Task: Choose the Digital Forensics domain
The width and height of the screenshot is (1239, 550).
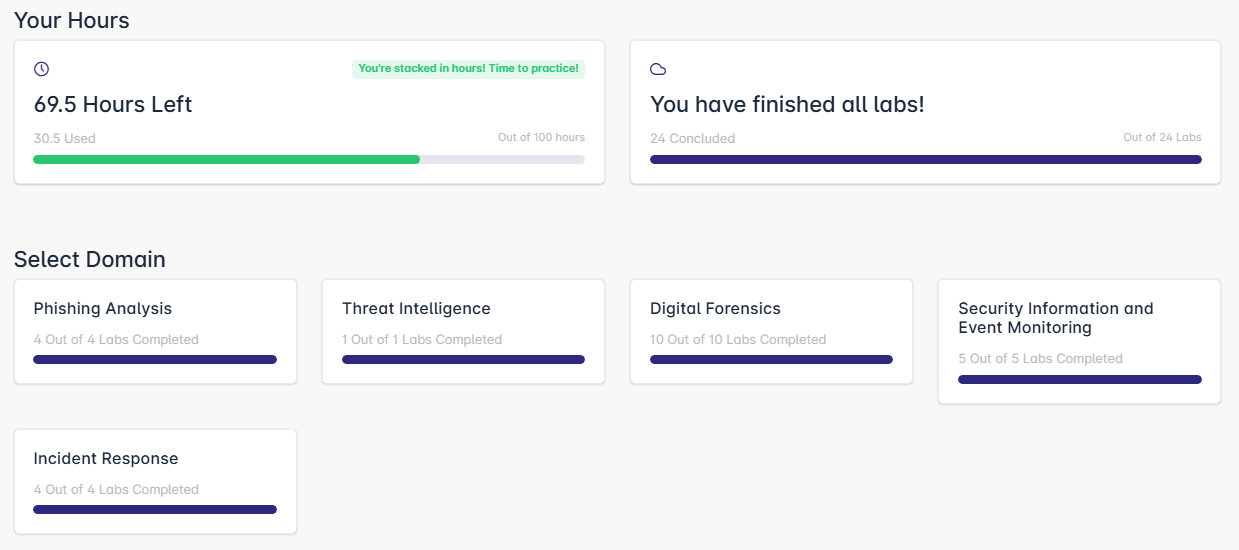Action: point(715,309)
